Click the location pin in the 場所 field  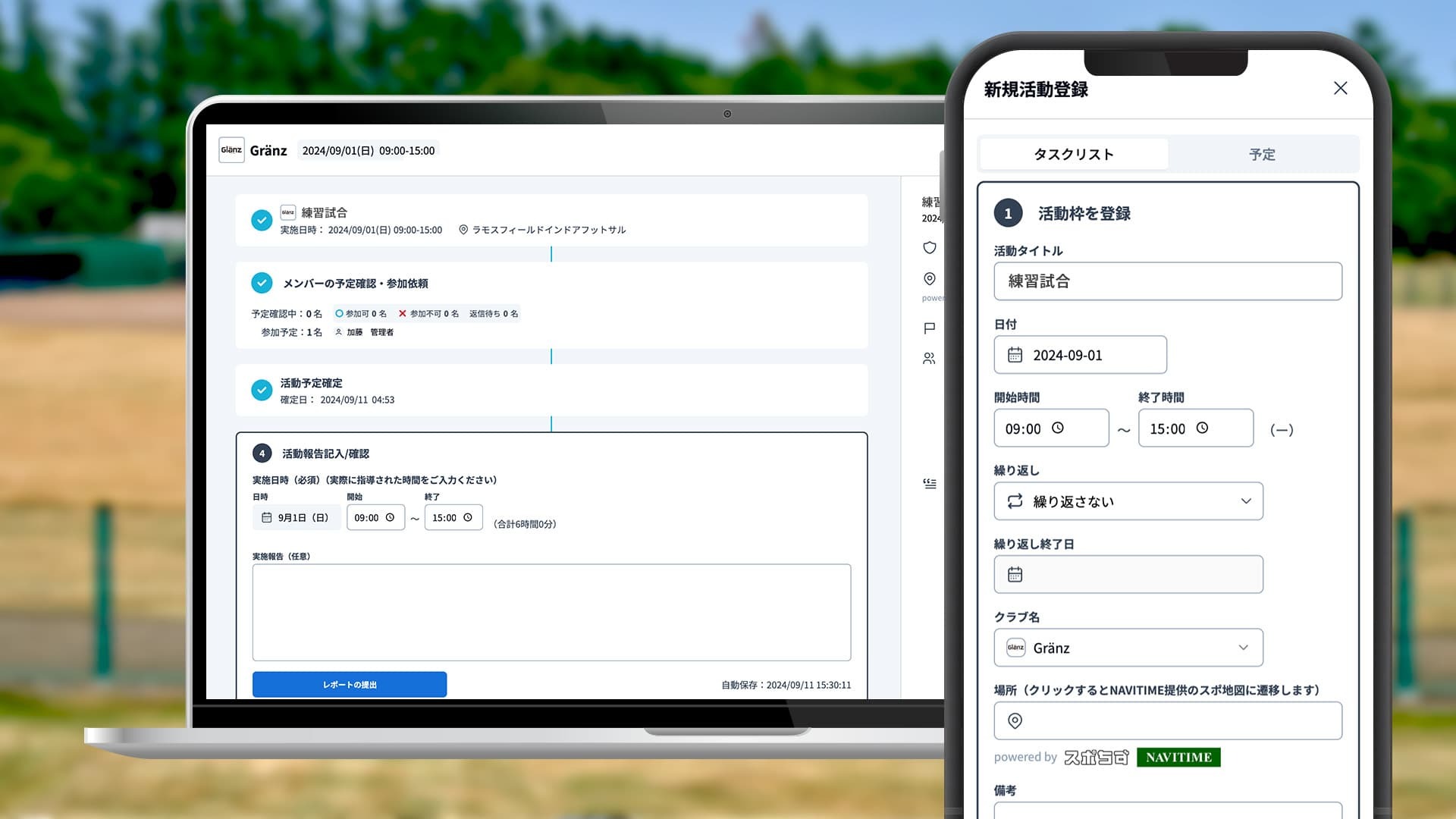pyautogui.click(x=1015, y=720)
